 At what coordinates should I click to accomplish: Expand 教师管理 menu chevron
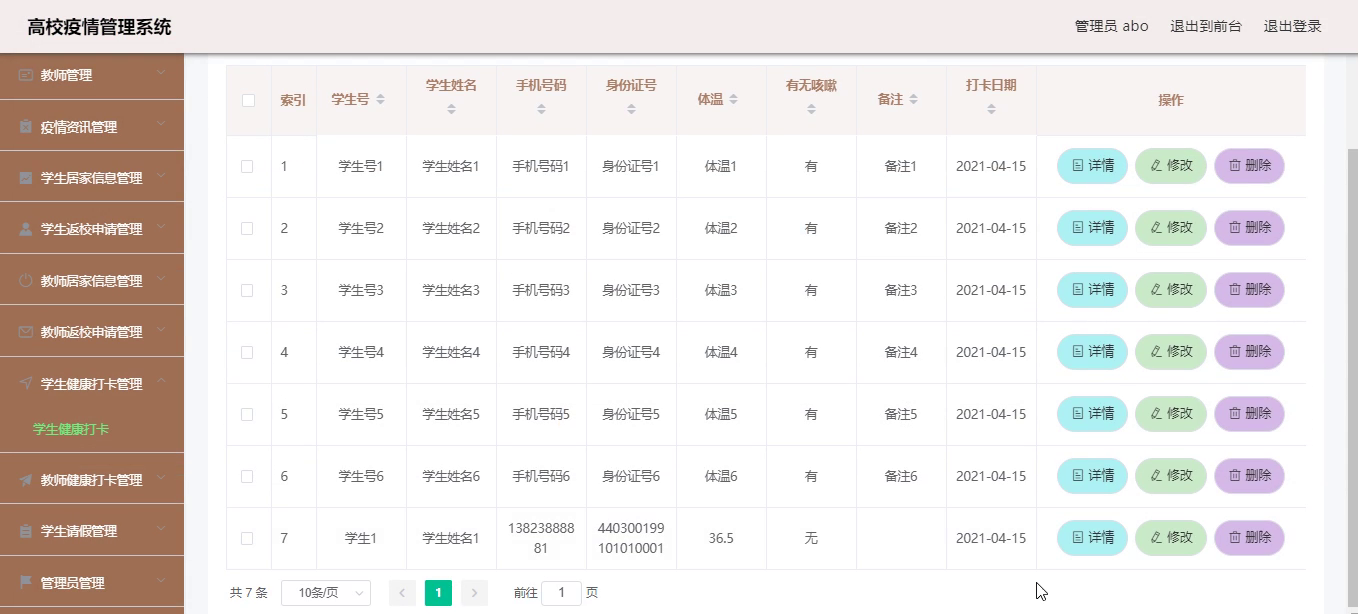[161, 74]
